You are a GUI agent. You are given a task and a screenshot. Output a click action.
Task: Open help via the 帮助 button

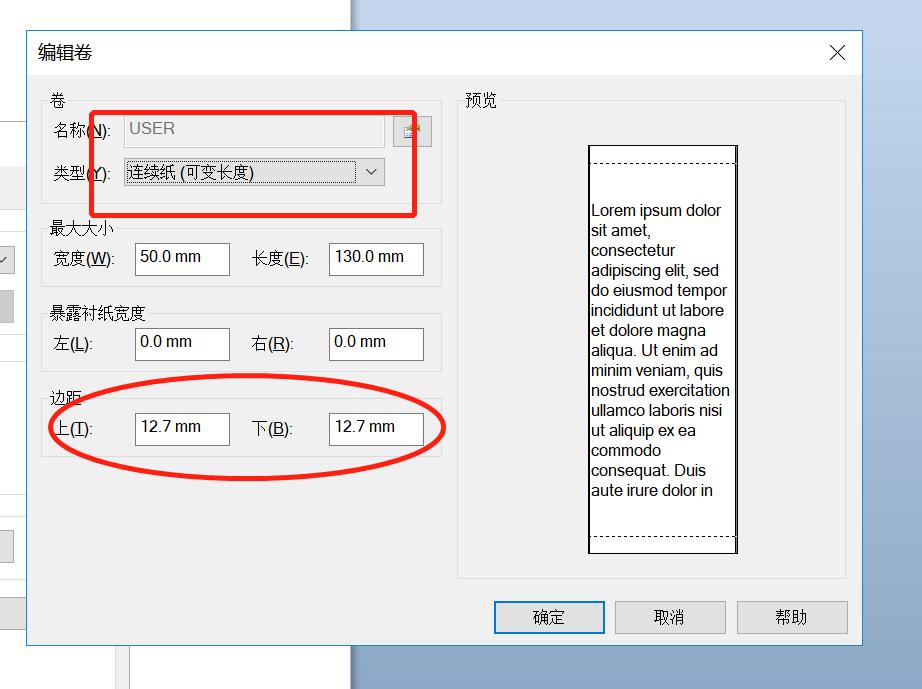click(x=792, y=617)
